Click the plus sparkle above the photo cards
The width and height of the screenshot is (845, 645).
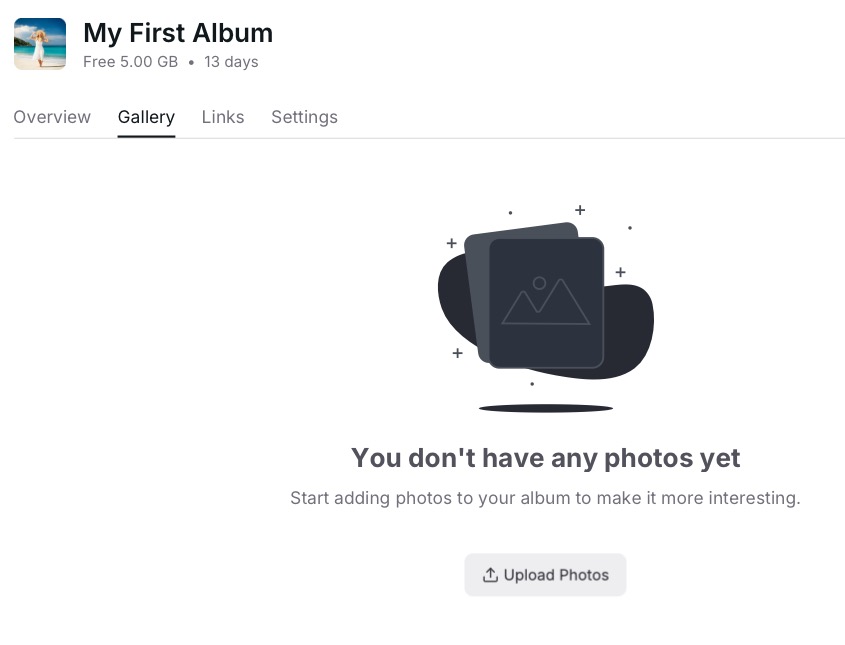point(580,210)
